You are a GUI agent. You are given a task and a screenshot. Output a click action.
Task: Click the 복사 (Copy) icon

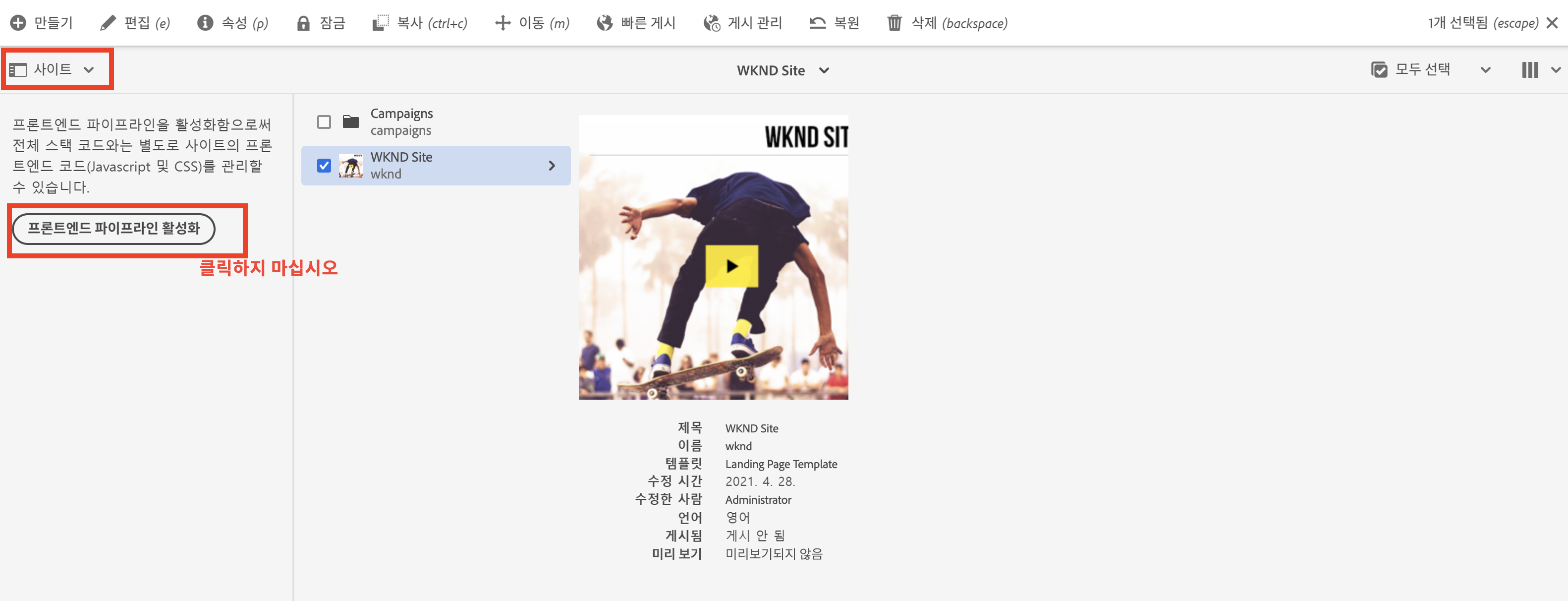click(x=380, y=23)
